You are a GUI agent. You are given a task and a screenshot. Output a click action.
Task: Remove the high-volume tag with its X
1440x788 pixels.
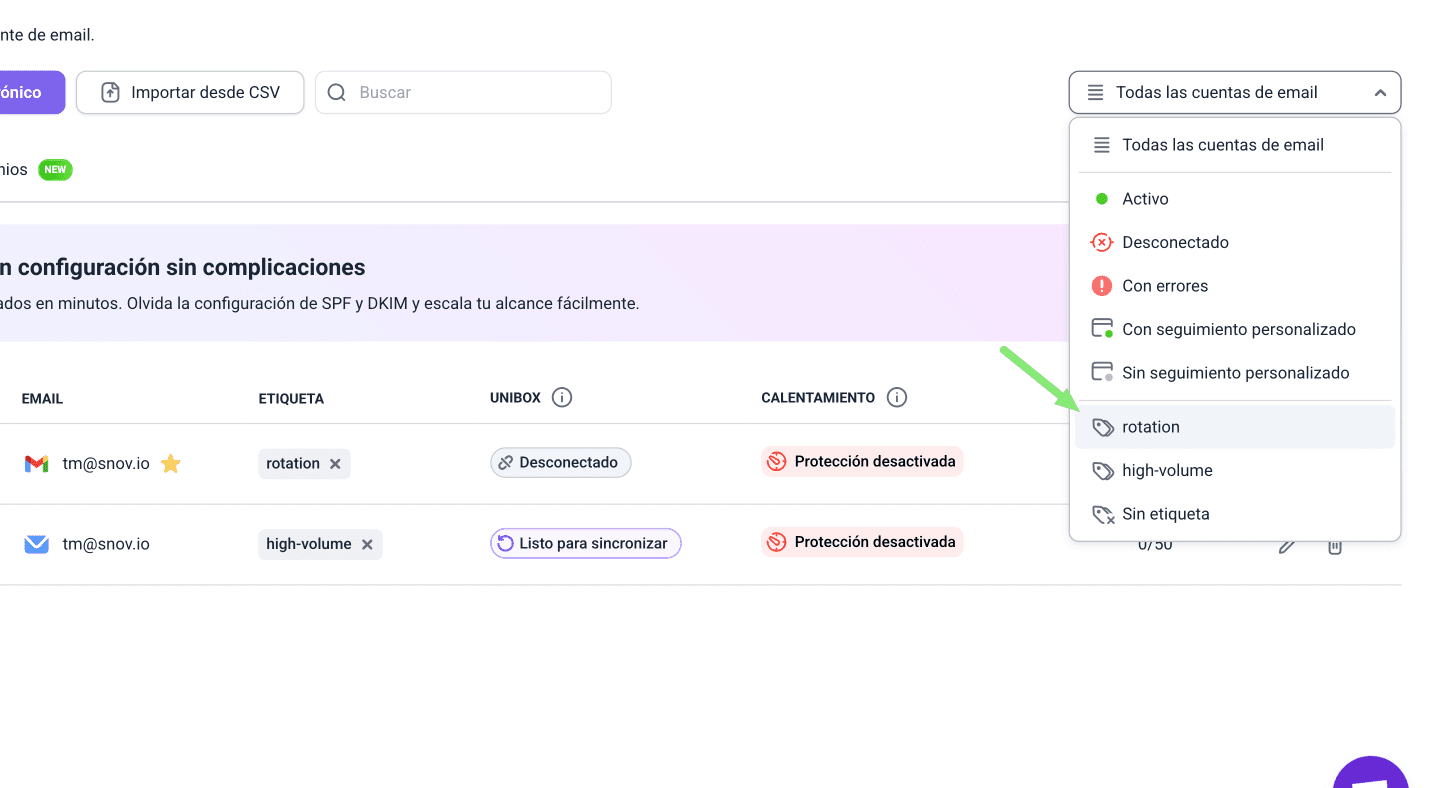tap(367, 544)
